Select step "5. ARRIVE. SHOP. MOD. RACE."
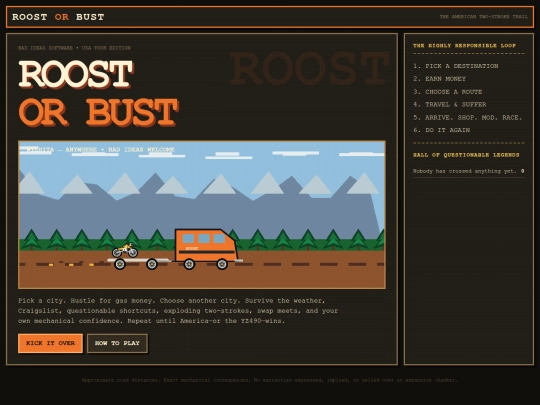The image size is (540, 405). click(x=468, y=117)
